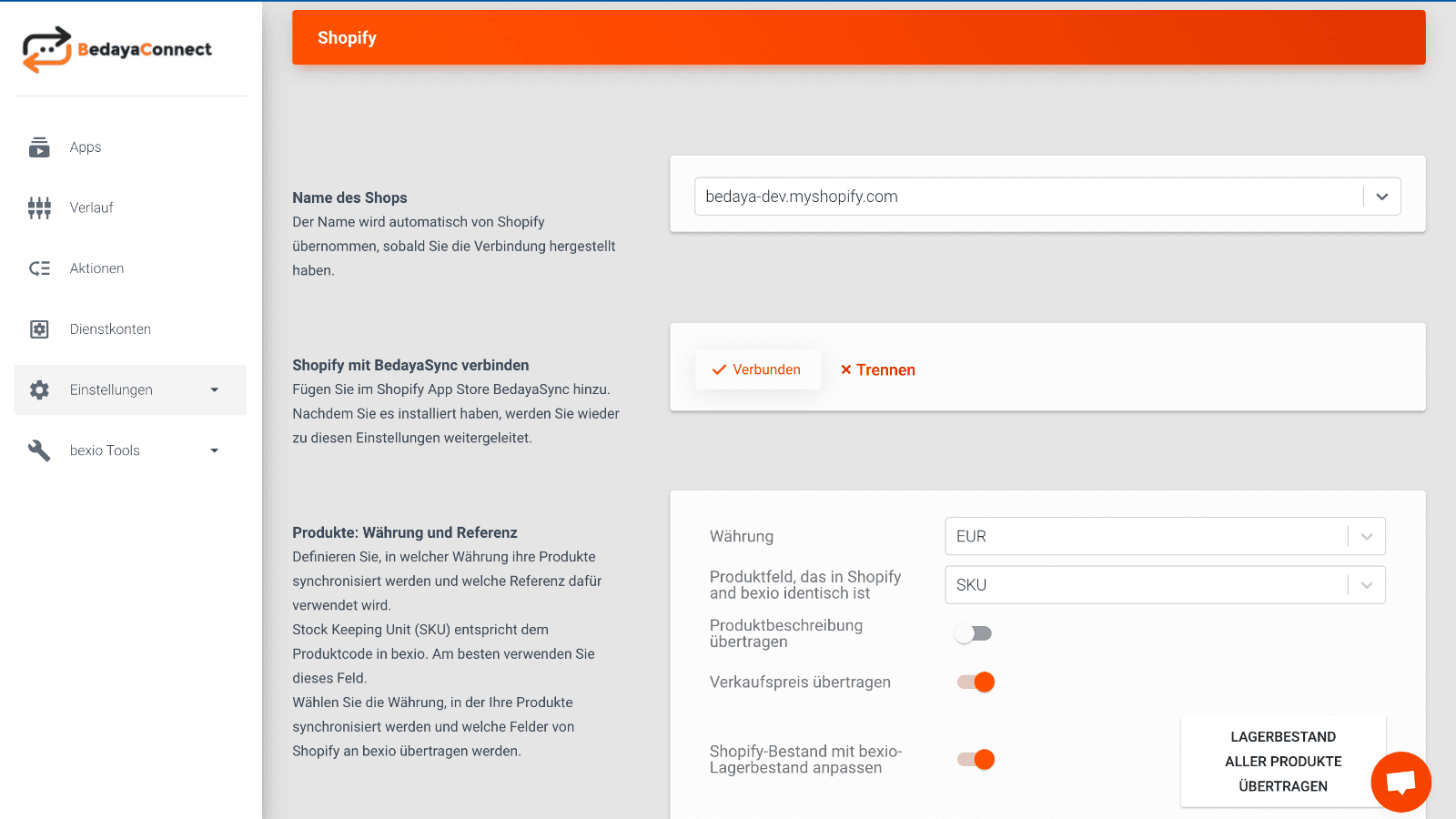Click the Trennen disconnect button

877,369
